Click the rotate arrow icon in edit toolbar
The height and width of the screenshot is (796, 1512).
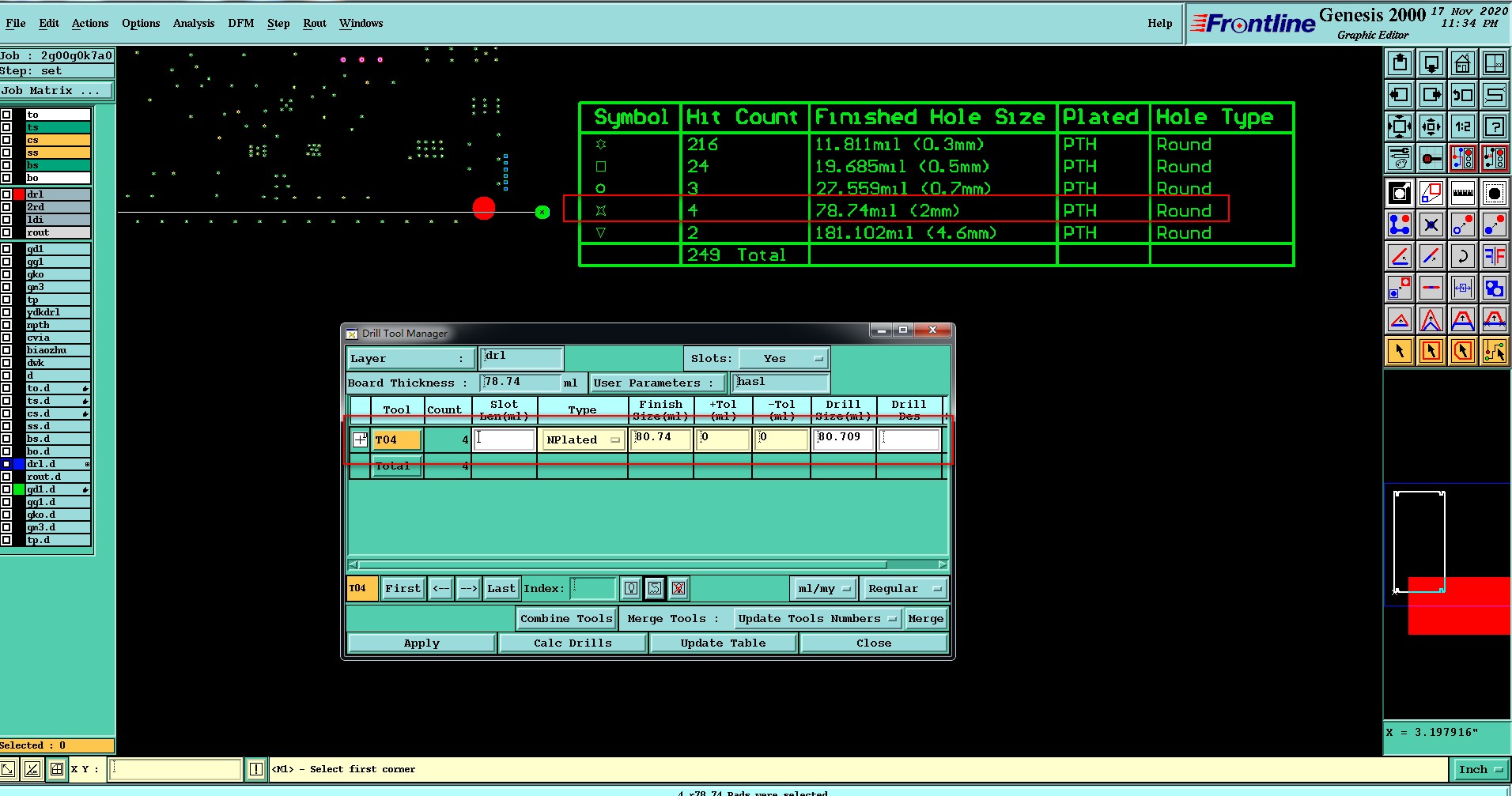(1462, 255)
